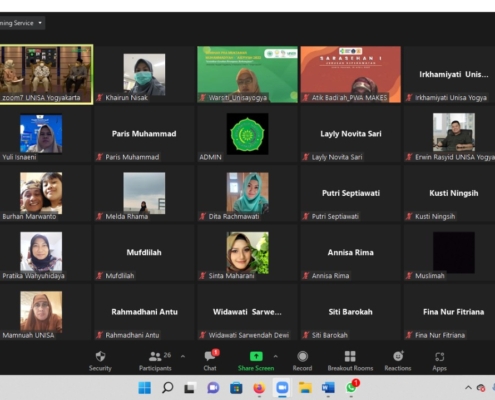Click the green Share Screen button
The width and height of the screenshot is (495, 400).
256,361
